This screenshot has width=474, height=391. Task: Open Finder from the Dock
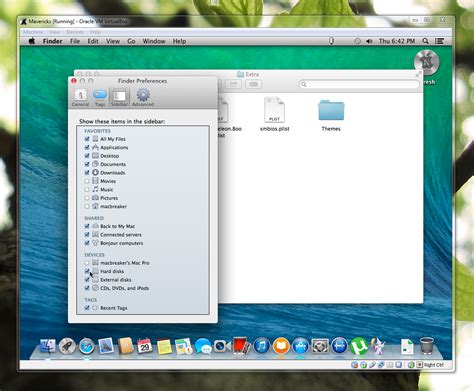click(x=48, y=346)
